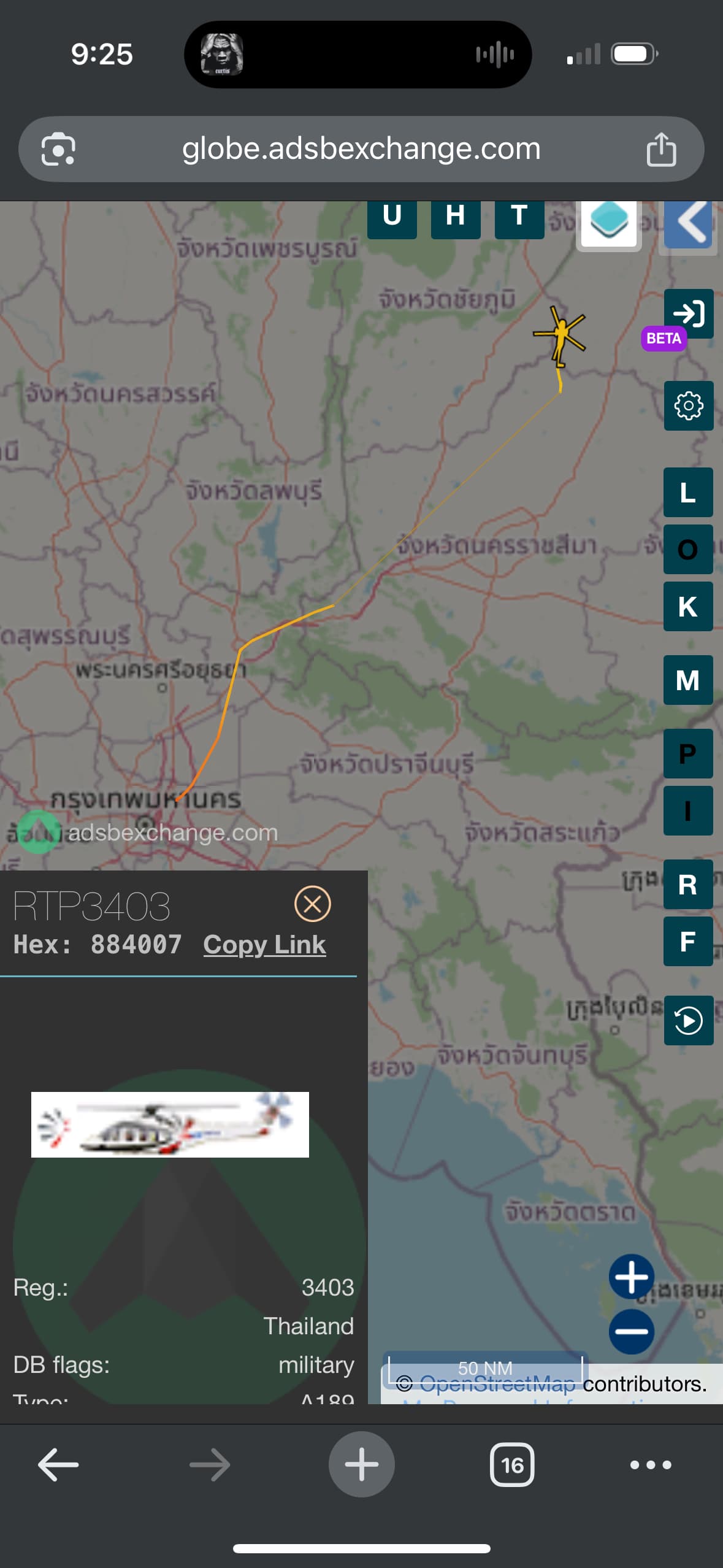Click the M map button
Image resolution: width=723 pixels, height=1568 pixels.
tap(688, 680)
